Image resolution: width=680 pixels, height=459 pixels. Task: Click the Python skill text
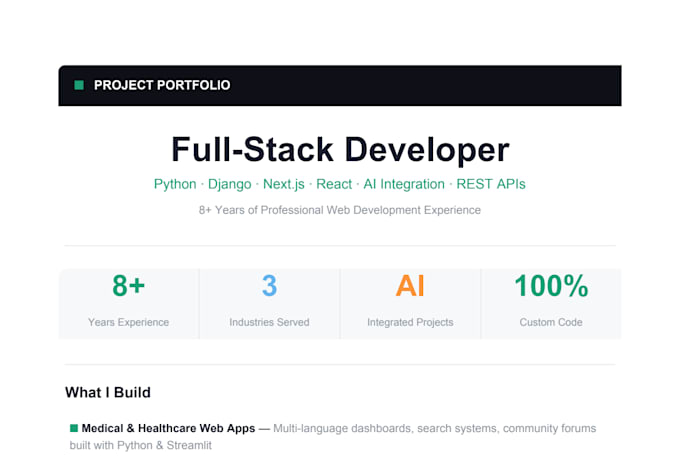tap(175, 184)
